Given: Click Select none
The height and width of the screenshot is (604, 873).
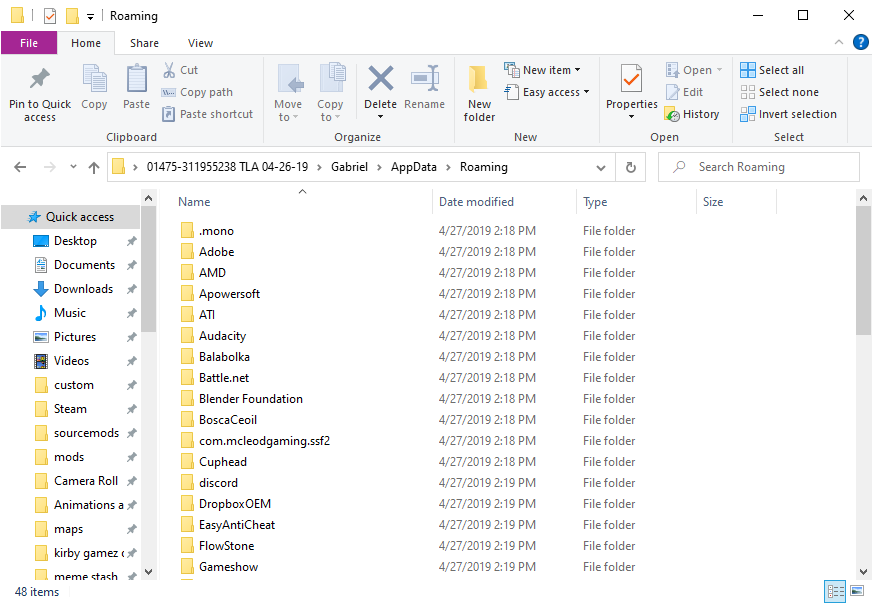Looking at the screenshot, I should click(779, 92).
